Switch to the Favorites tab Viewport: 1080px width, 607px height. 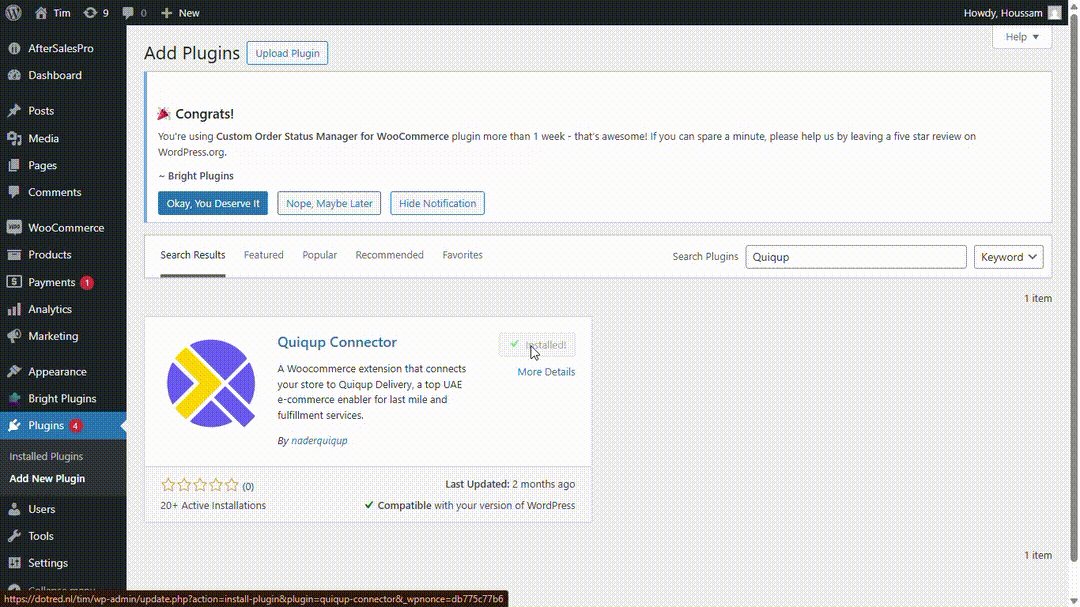[x=462, y=255]
